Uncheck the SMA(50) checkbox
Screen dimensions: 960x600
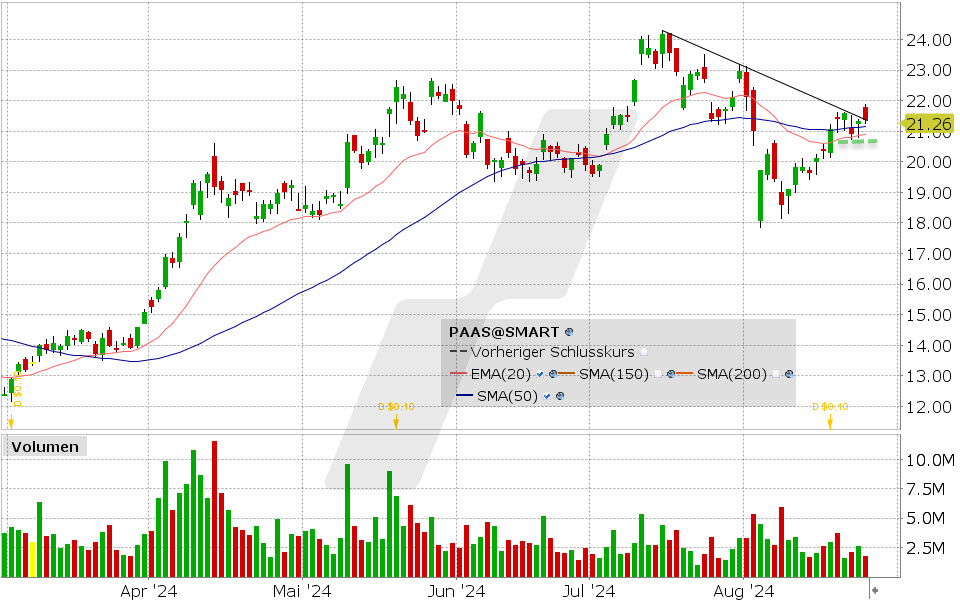pyautogui.click(x=547, y=396)
